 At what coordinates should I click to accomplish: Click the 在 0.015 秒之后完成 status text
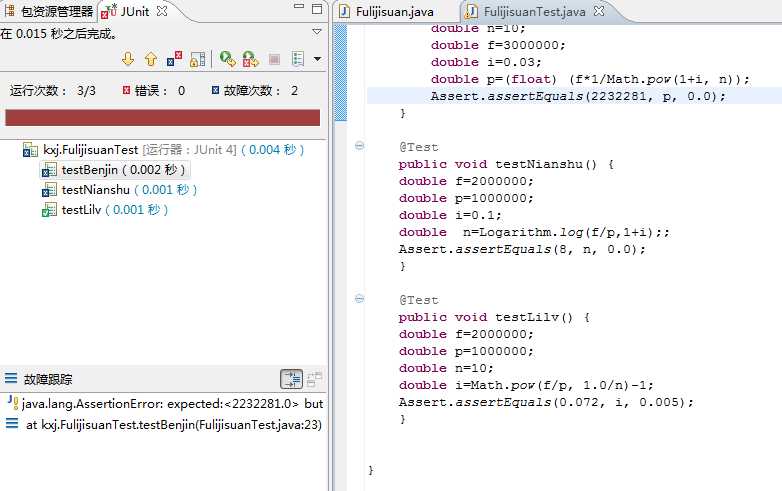(59, 33)
